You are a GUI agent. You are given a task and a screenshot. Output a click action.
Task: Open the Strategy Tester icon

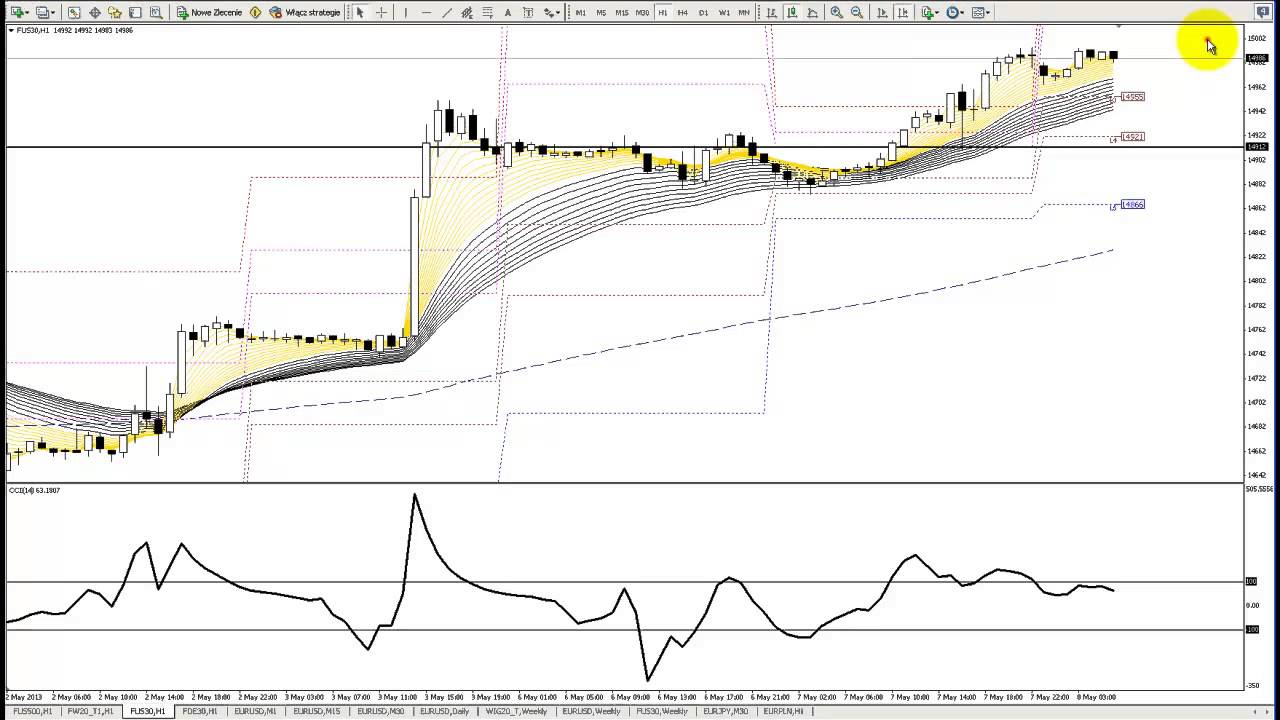[x=156, y=12]
